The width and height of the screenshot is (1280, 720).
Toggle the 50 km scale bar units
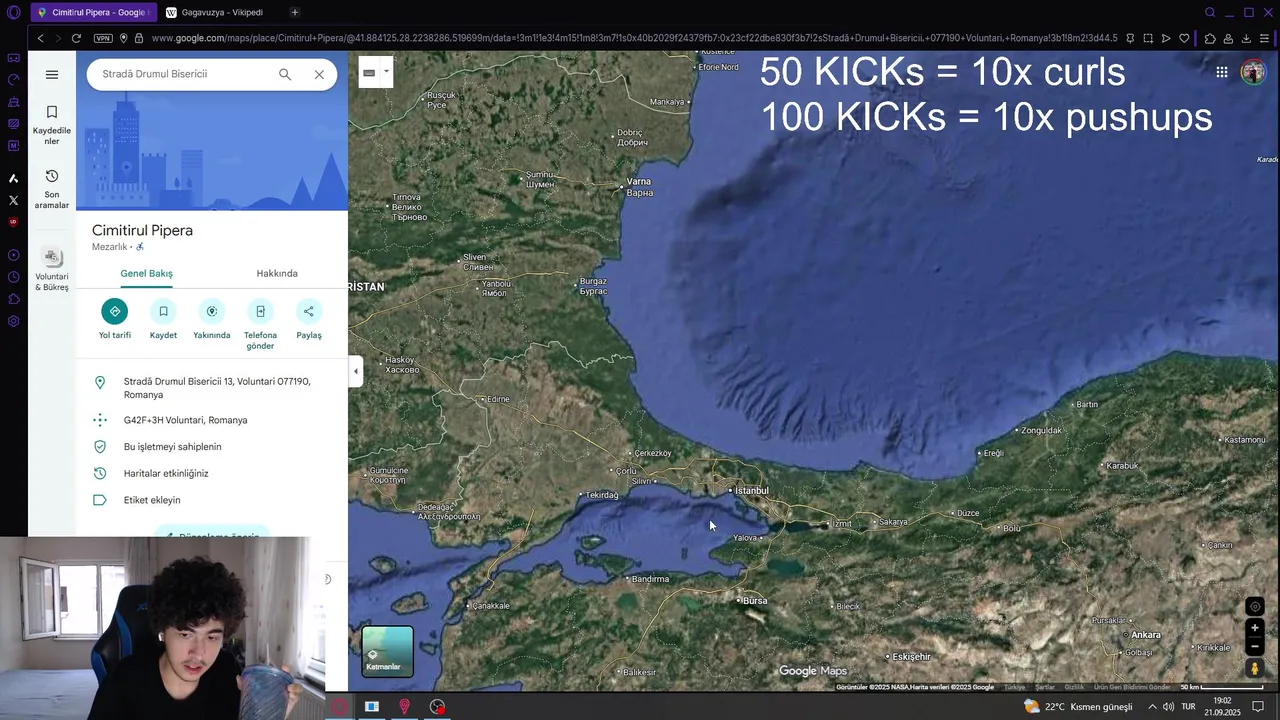(x=1221, y=687)
